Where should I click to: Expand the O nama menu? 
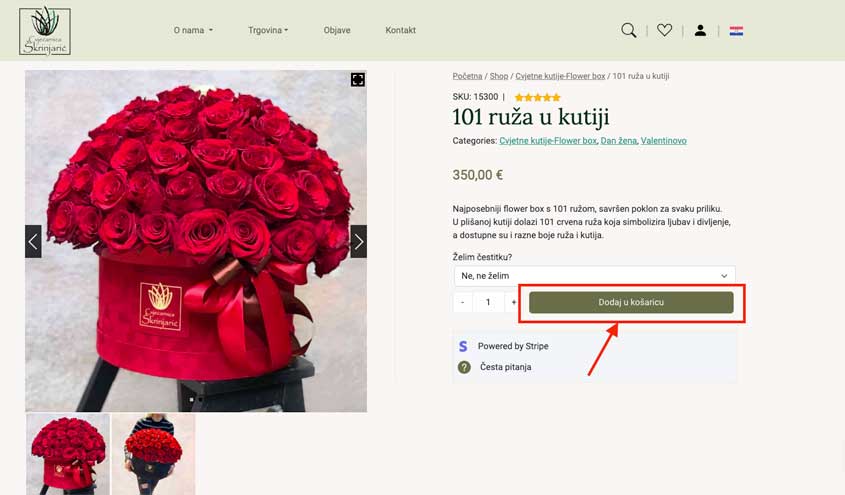click(192, 31)
